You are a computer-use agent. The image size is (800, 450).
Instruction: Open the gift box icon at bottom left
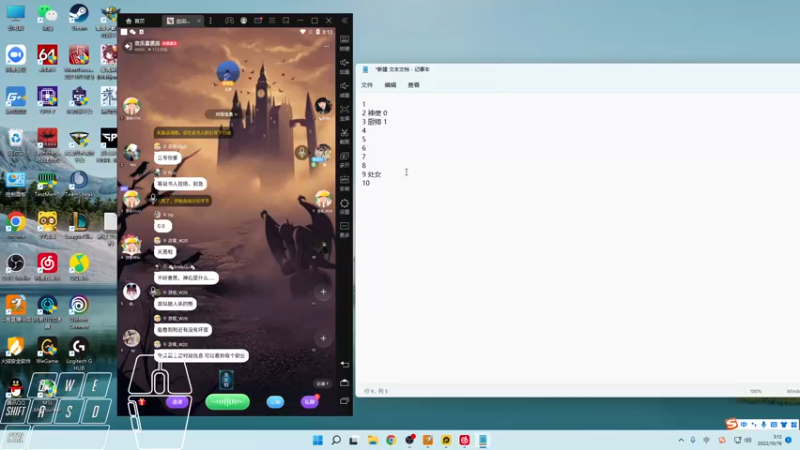[x=141, y=402]
